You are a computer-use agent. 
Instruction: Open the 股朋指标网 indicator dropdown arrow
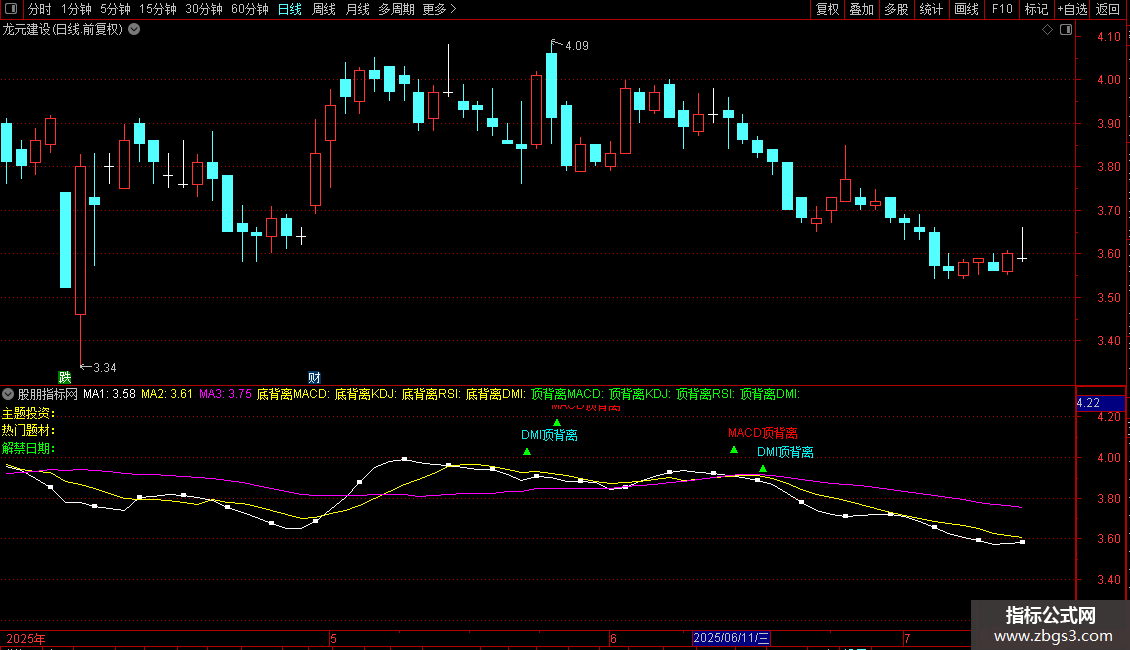8,394
